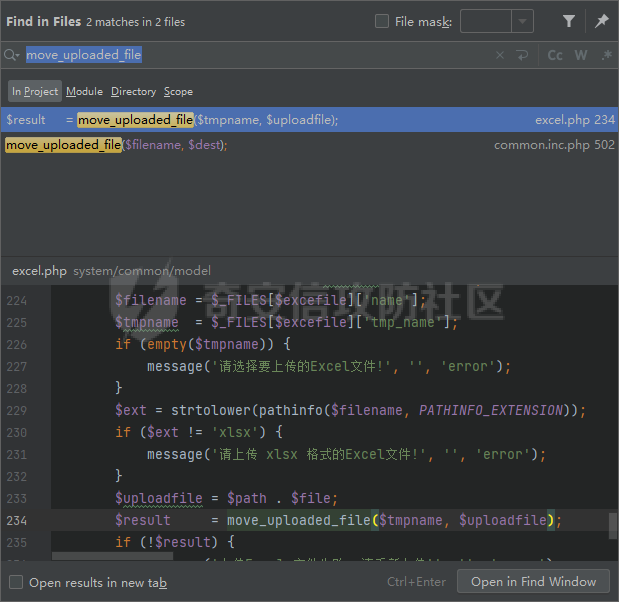Toggle Match Case (Cc) option
The image size is (619, 602).
point(555,55)
